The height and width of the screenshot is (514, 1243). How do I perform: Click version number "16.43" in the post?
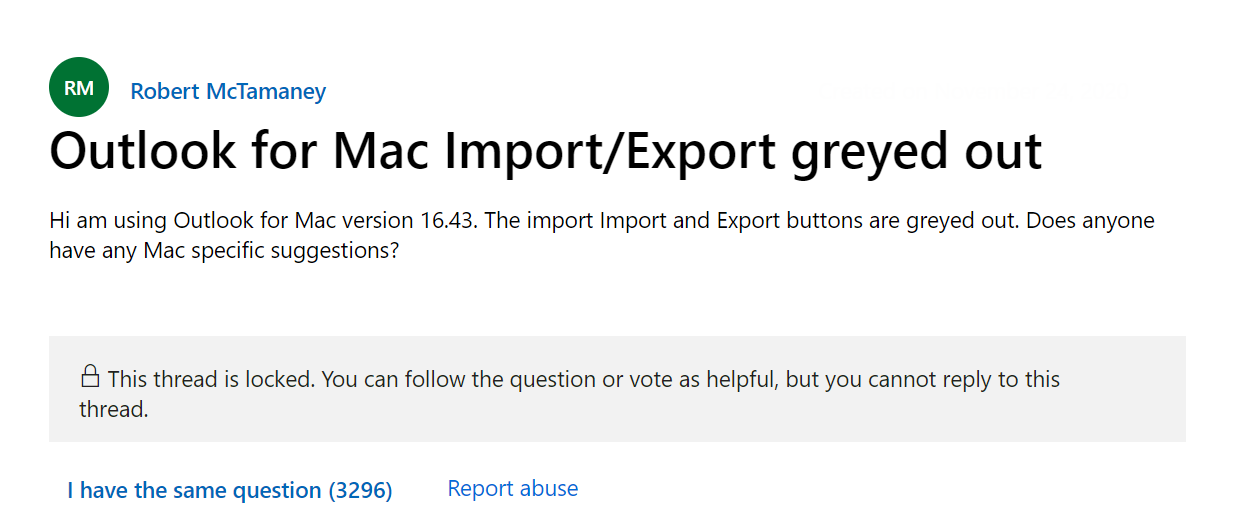tap(450, 220)
